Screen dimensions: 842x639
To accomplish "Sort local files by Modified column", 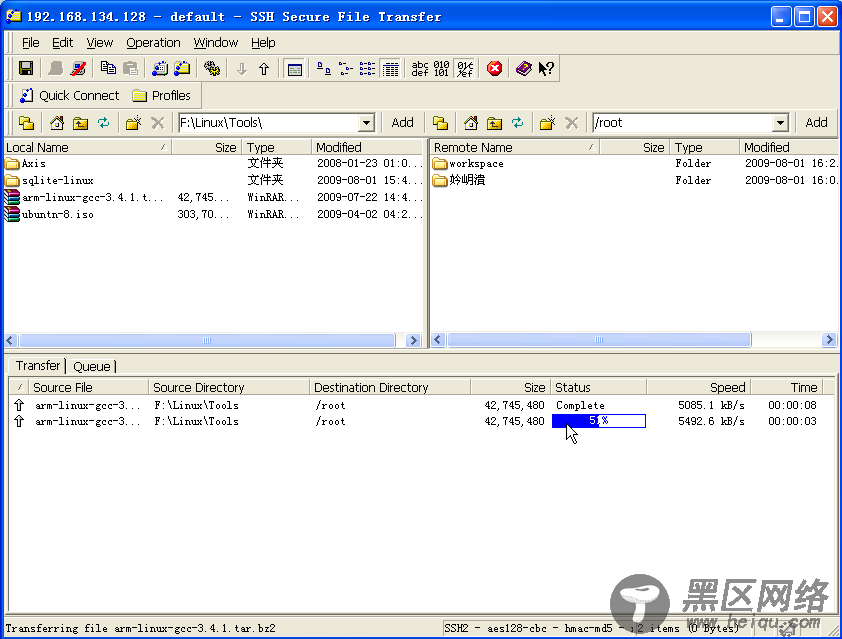I will pos(368,147).
